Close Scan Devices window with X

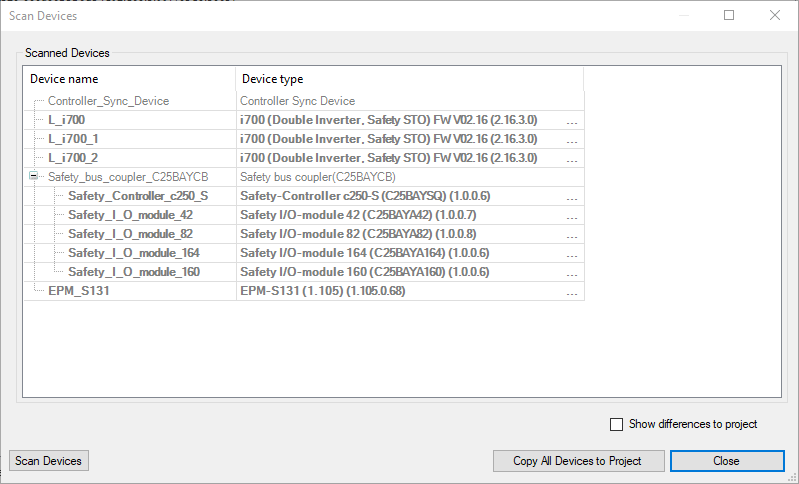click(775, 15)
